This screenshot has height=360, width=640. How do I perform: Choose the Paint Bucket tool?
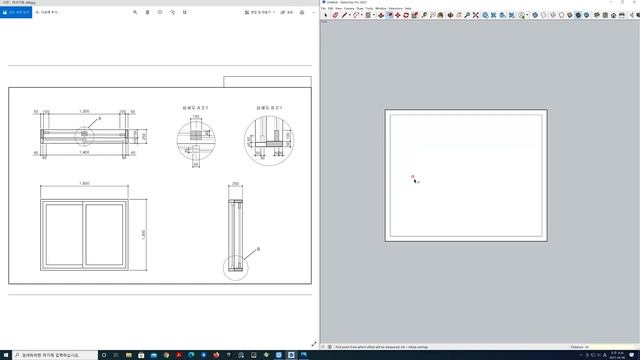(x=440, y=15)
